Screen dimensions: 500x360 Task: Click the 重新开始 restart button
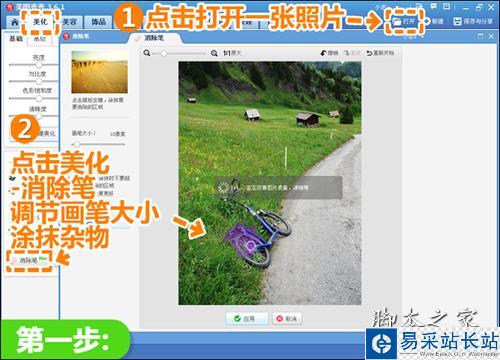380,53
